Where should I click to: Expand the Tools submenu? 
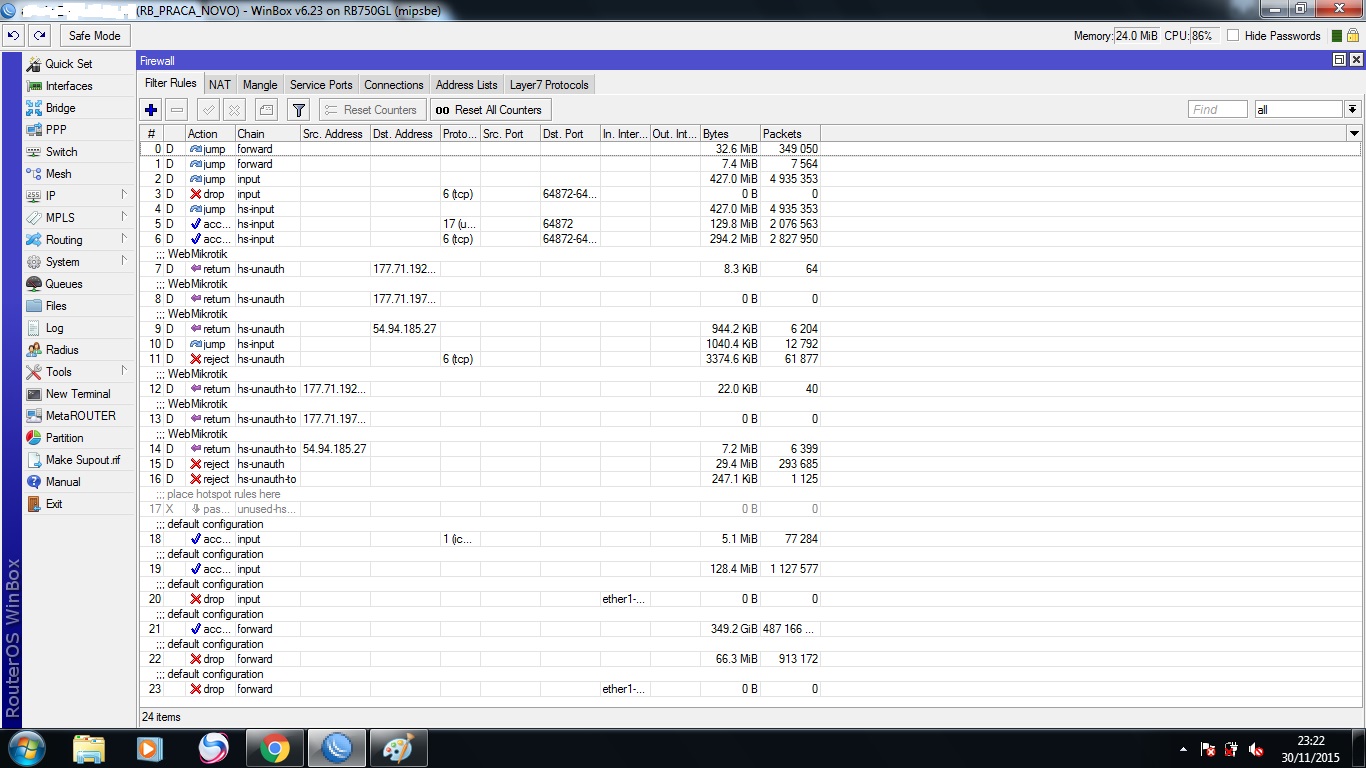pos(79,372)
